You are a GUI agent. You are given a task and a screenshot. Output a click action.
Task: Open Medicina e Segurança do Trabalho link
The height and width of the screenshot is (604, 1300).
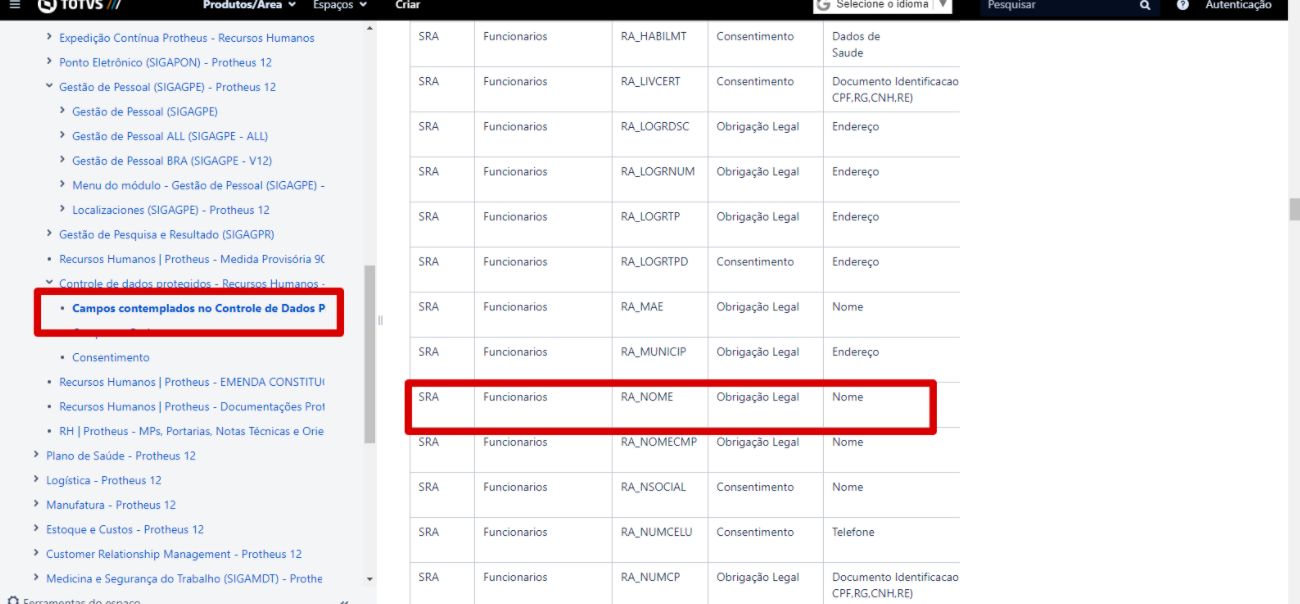[184, 578]
